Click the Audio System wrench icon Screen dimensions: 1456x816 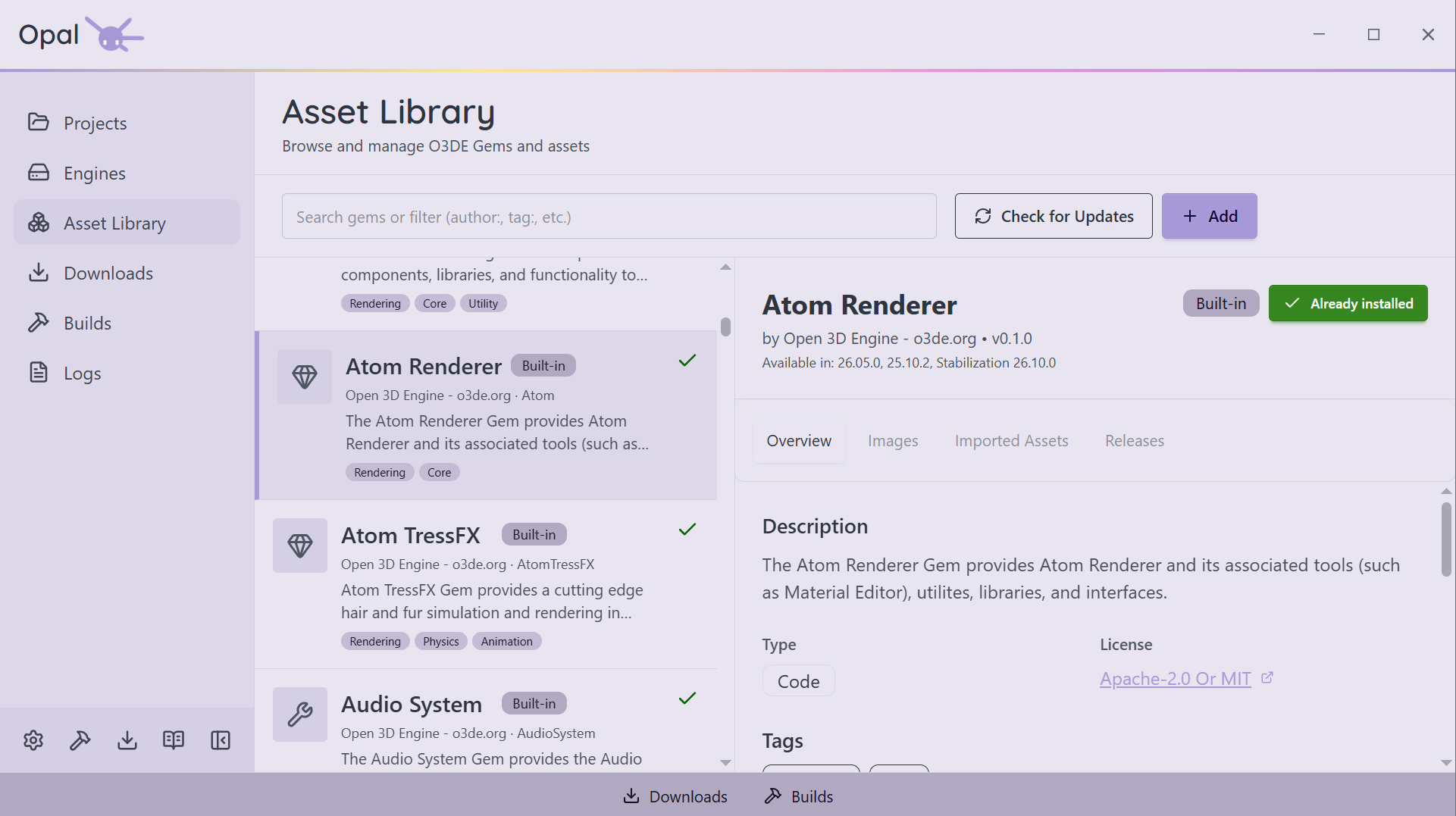300,714
